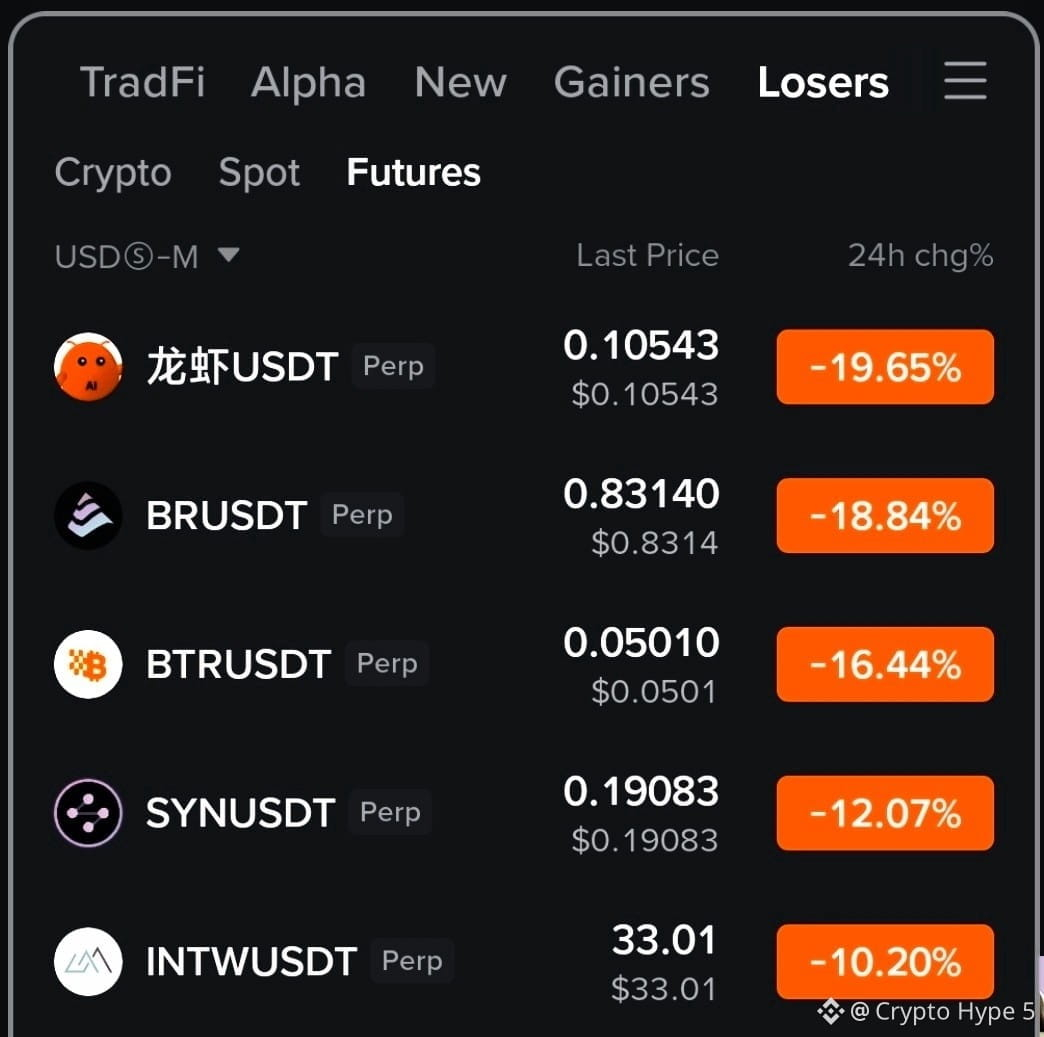Sort by Last Price column header

click(x=647, y=255)
